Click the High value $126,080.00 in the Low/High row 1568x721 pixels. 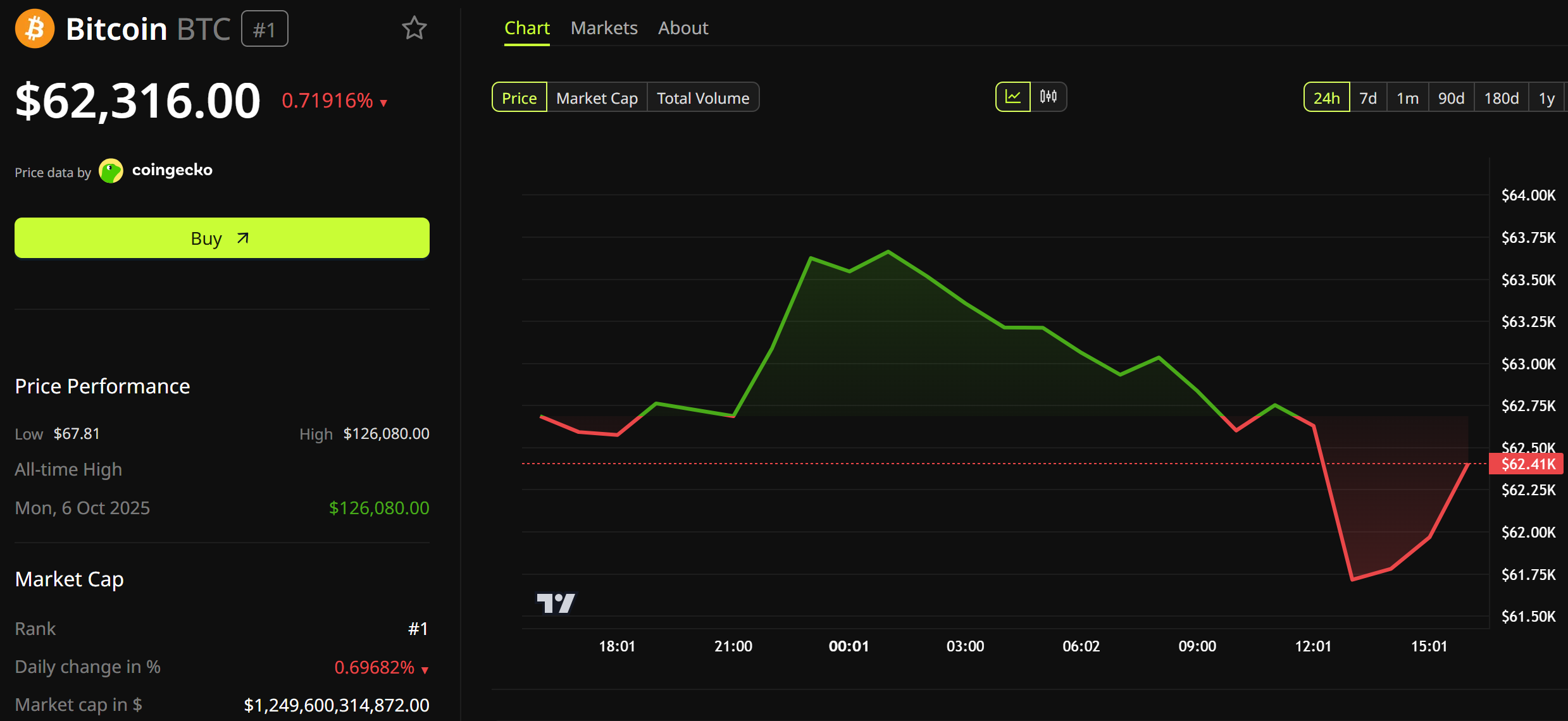pos(386,433)
